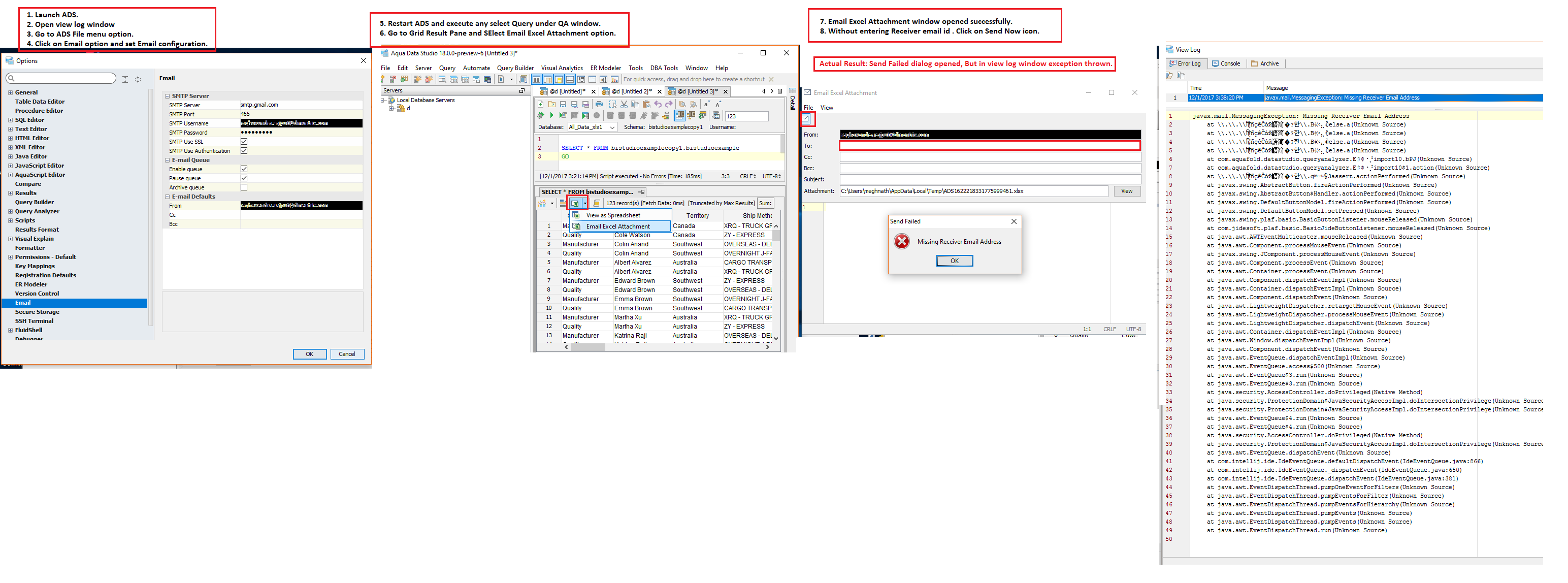Select Secure Storage in Options tree
Image resolution: width=1568 pixels, height=583 pixels.
37,312
